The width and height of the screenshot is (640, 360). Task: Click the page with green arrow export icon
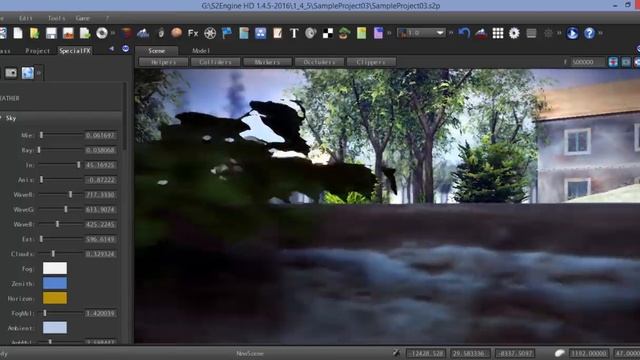pos(85,33)
